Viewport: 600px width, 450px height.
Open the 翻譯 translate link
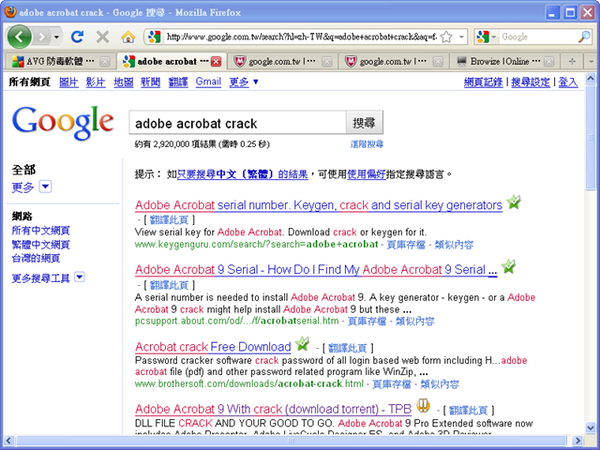(x=178, y=82)
